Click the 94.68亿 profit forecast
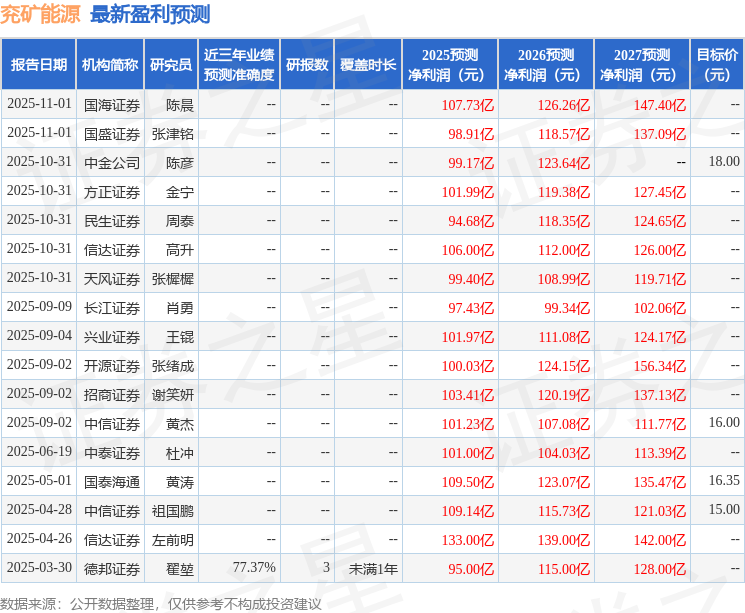 click(x=471, y=221)
